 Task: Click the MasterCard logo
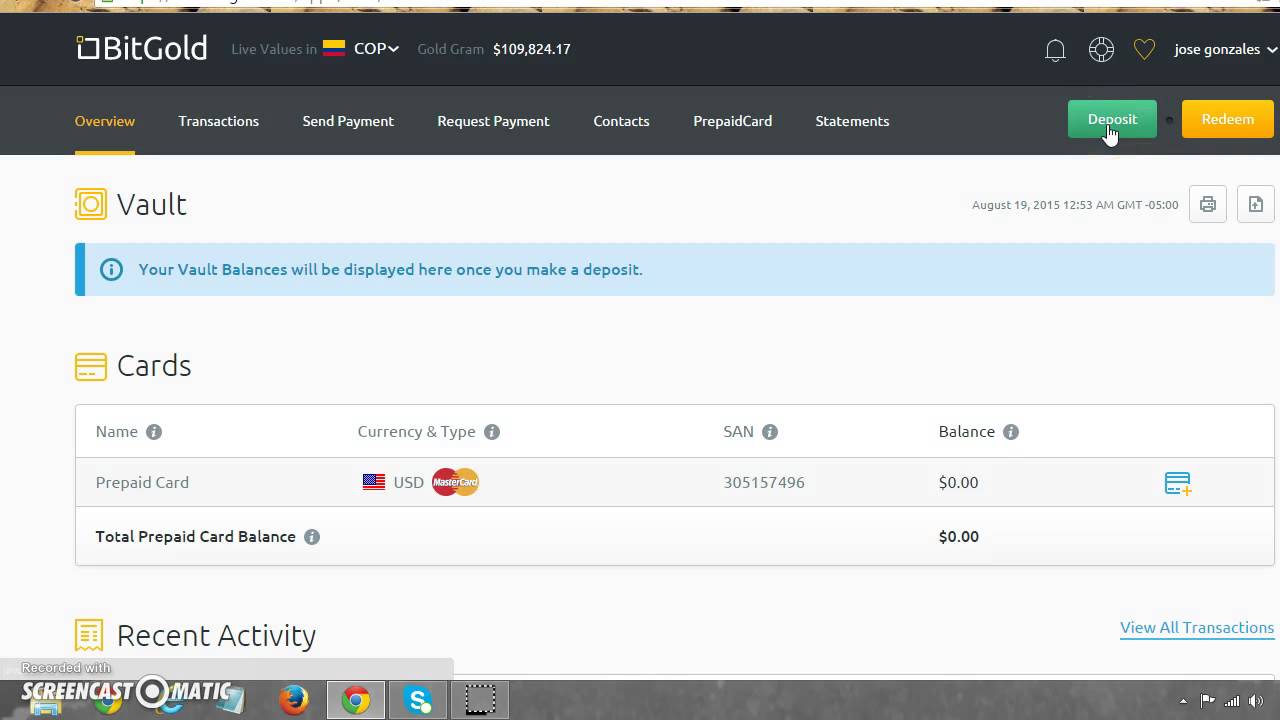455,482
